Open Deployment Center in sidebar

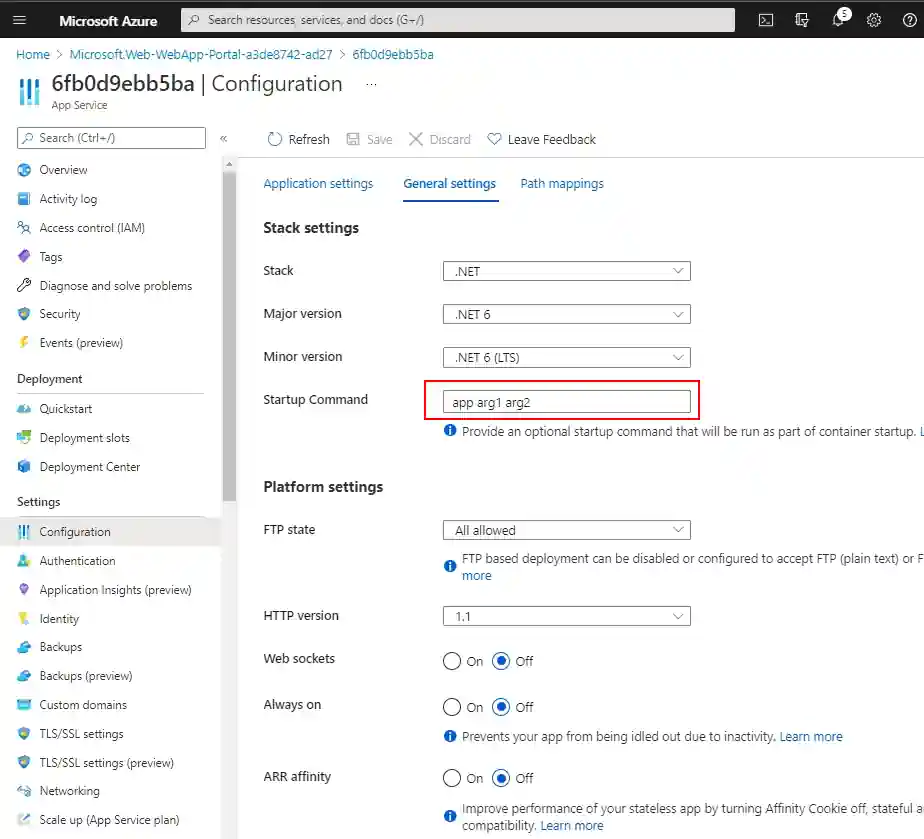89,467
